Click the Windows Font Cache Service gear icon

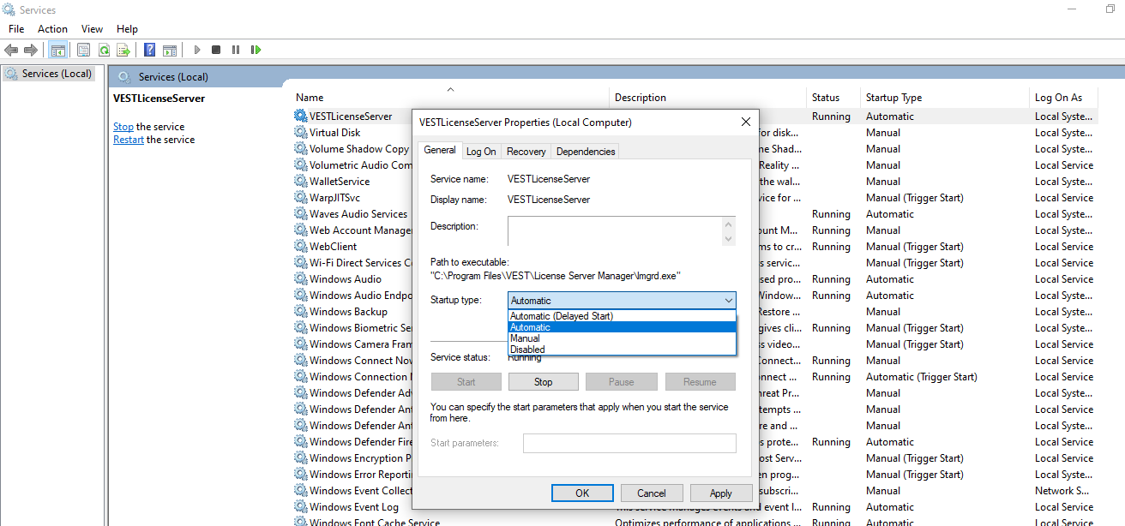(x=301, y=522)
